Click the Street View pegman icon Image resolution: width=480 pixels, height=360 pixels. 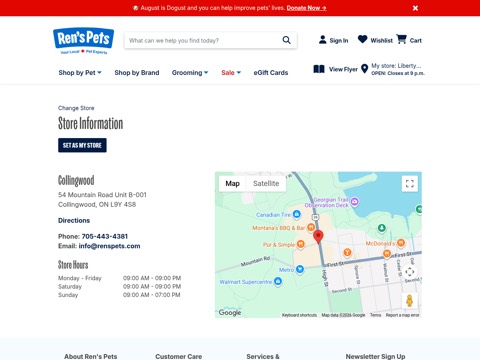click(x=410, y=301)
